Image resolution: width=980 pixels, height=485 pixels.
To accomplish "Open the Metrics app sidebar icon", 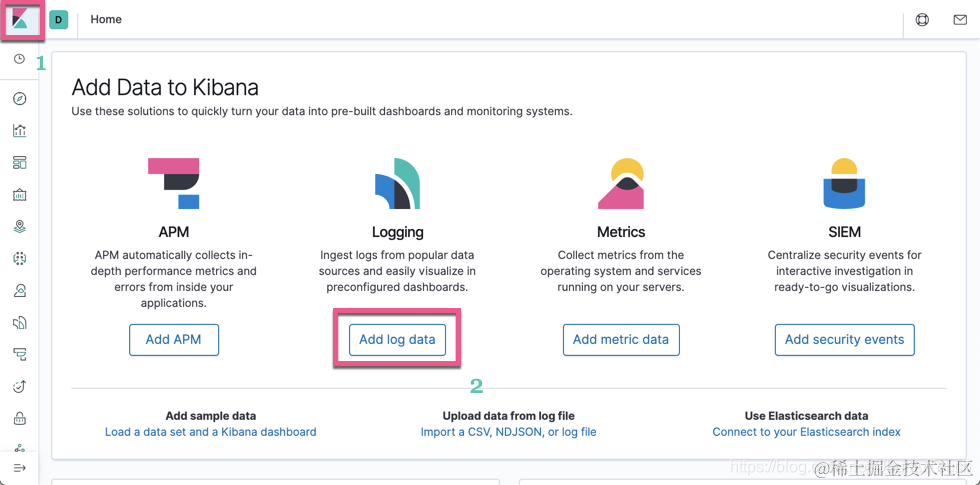I will click(19, 290).
